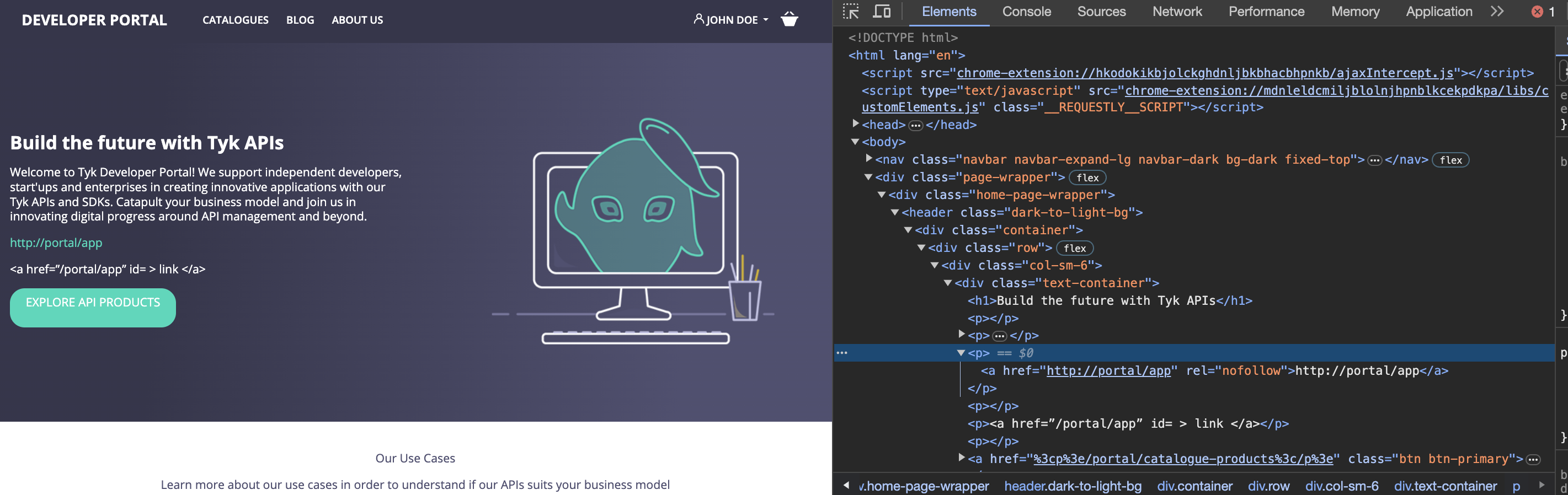Toggle the flex badge on the nav element

(x=1450, y=160)
